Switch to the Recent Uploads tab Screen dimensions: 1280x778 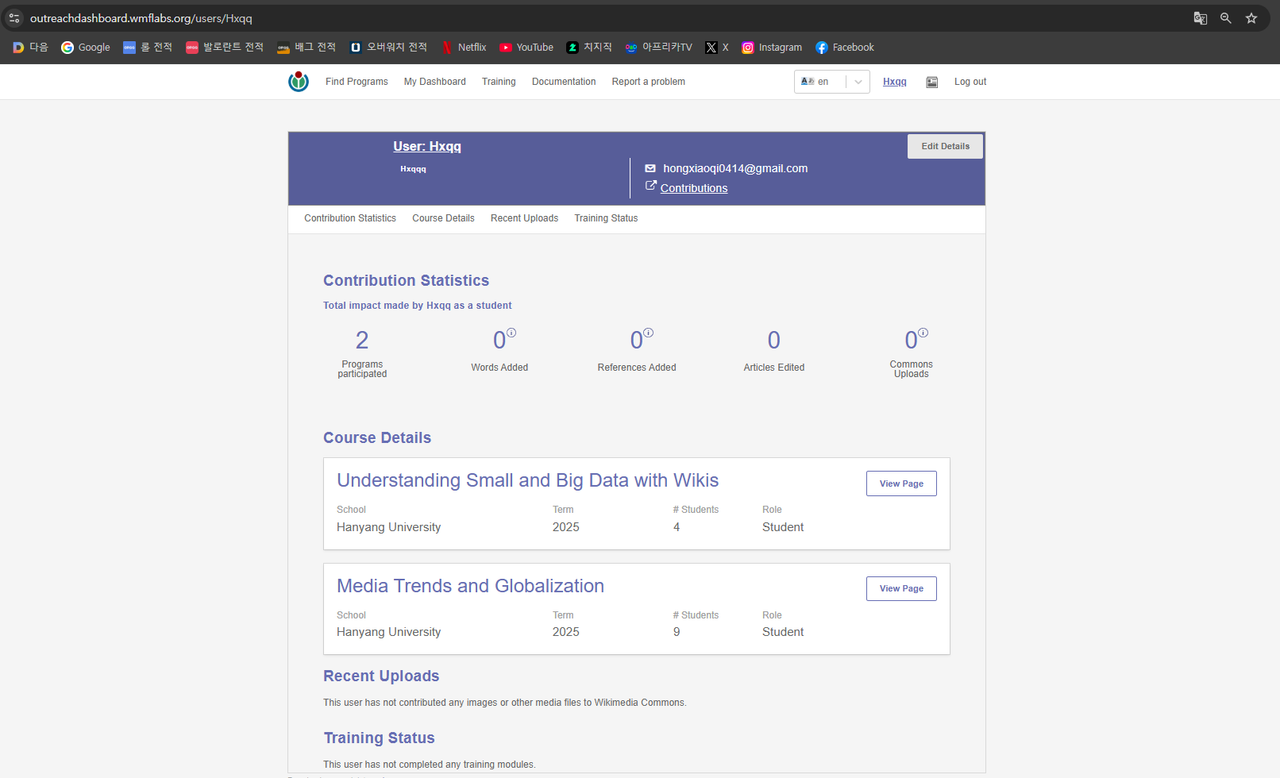point(524,218)
